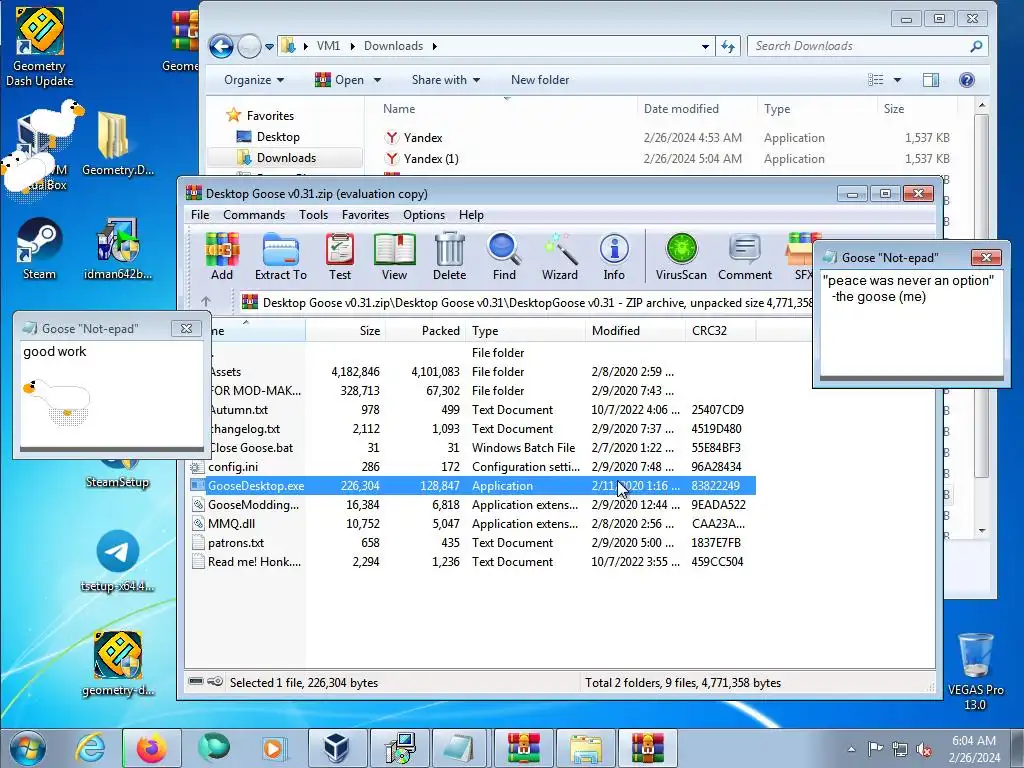Open the Favorites menu in WinRAR

[365, 215]
